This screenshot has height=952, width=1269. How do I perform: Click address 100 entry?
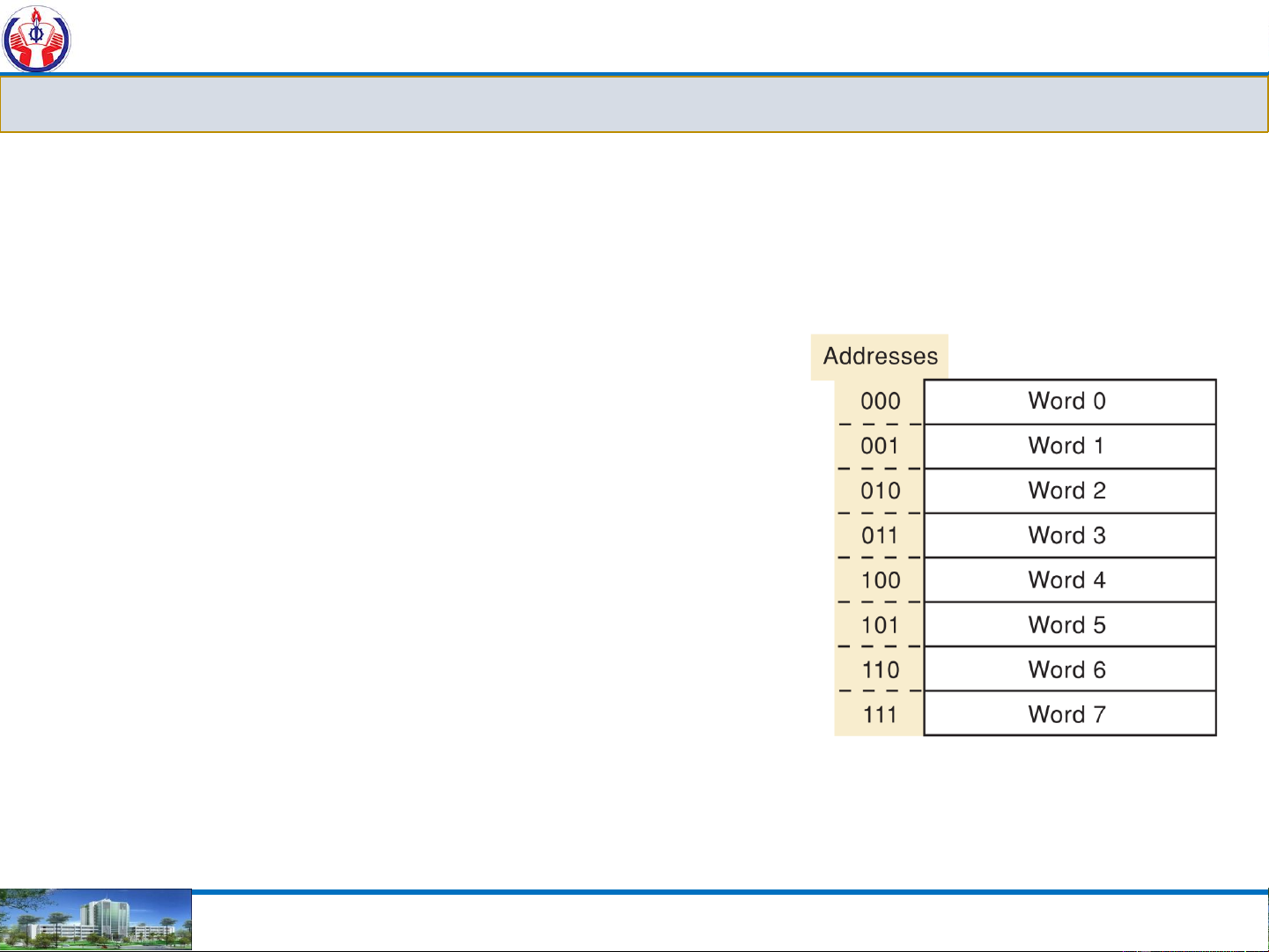click(880, 580)
